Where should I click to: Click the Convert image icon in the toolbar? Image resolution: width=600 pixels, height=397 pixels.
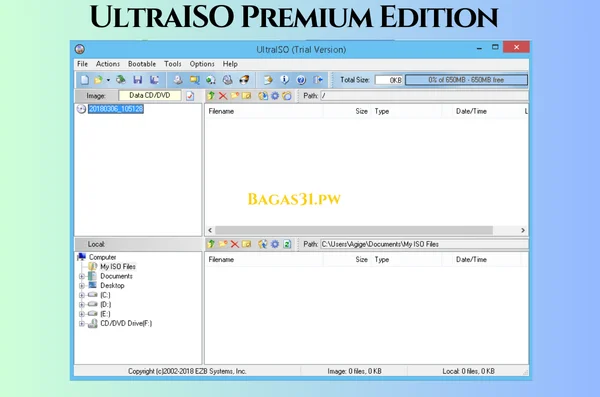click(x=211, y=80)
